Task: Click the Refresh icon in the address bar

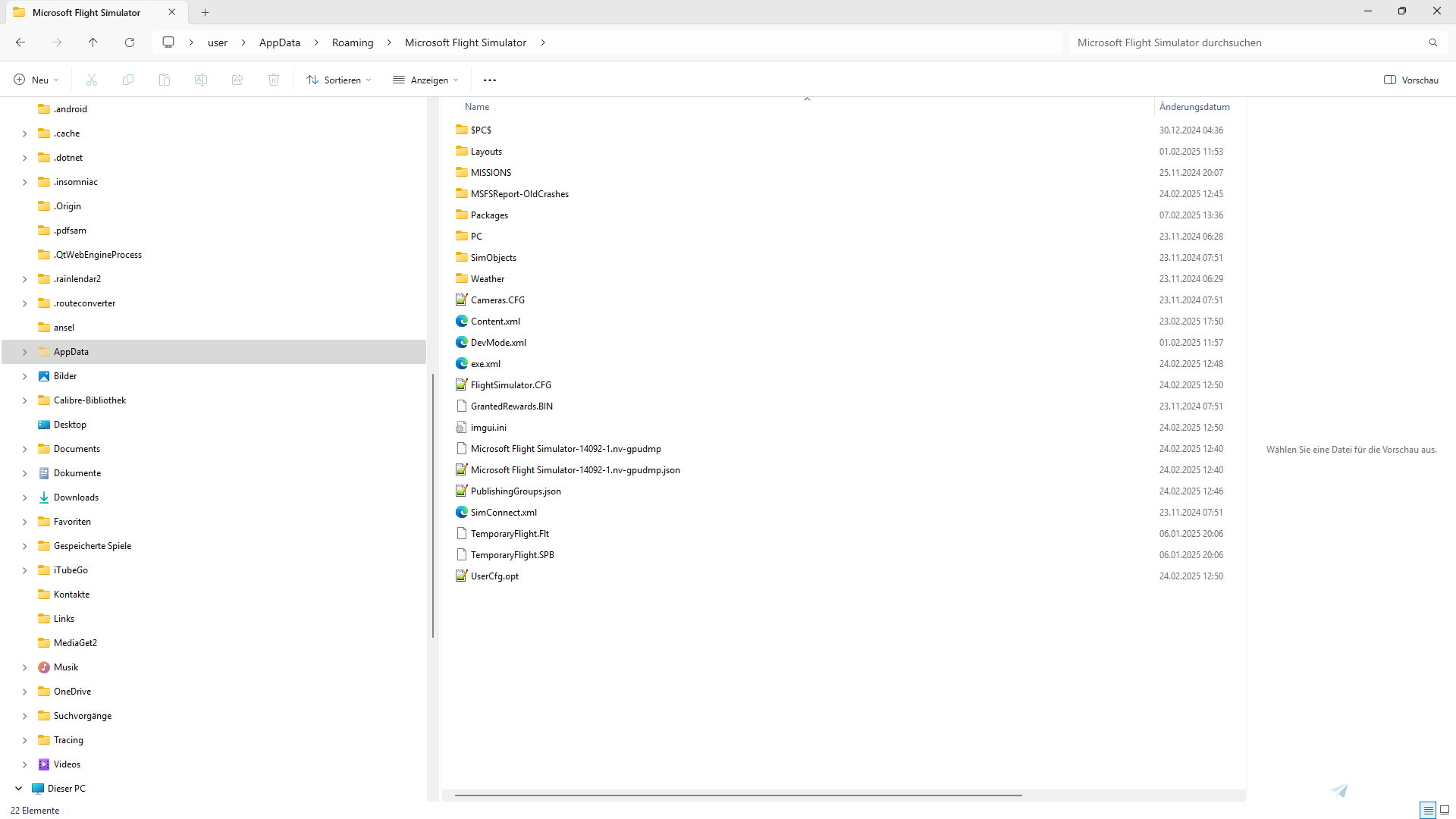Action: point(129,42)
